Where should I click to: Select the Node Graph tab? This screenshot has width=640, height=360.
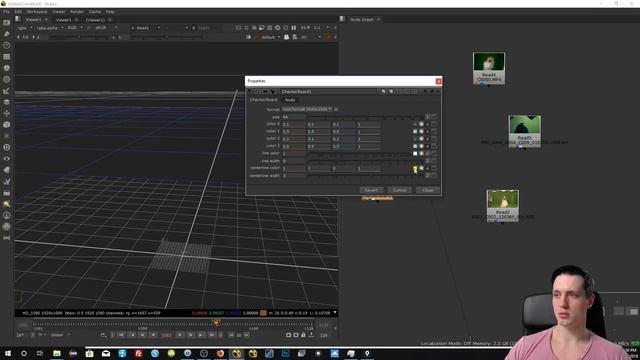pyautogui.click(x=361, y=19)
